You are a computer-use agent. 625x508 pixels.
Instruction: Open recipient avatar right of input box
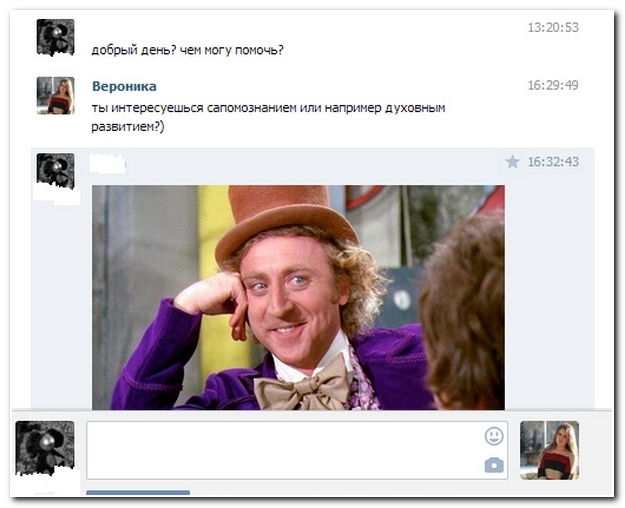549,450
